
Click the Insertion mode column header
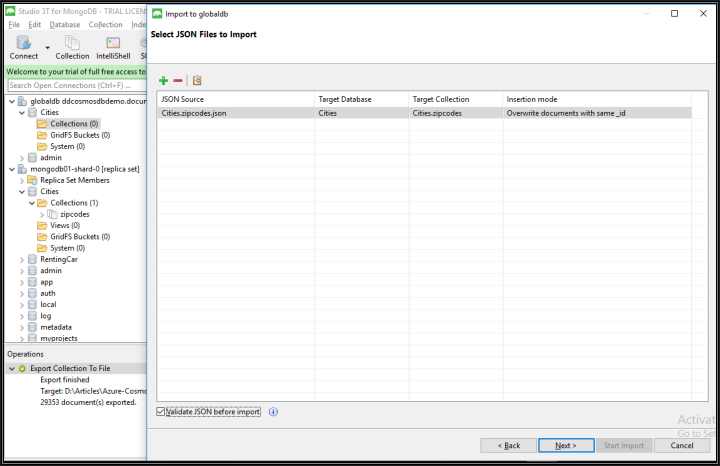click(597, 99)
